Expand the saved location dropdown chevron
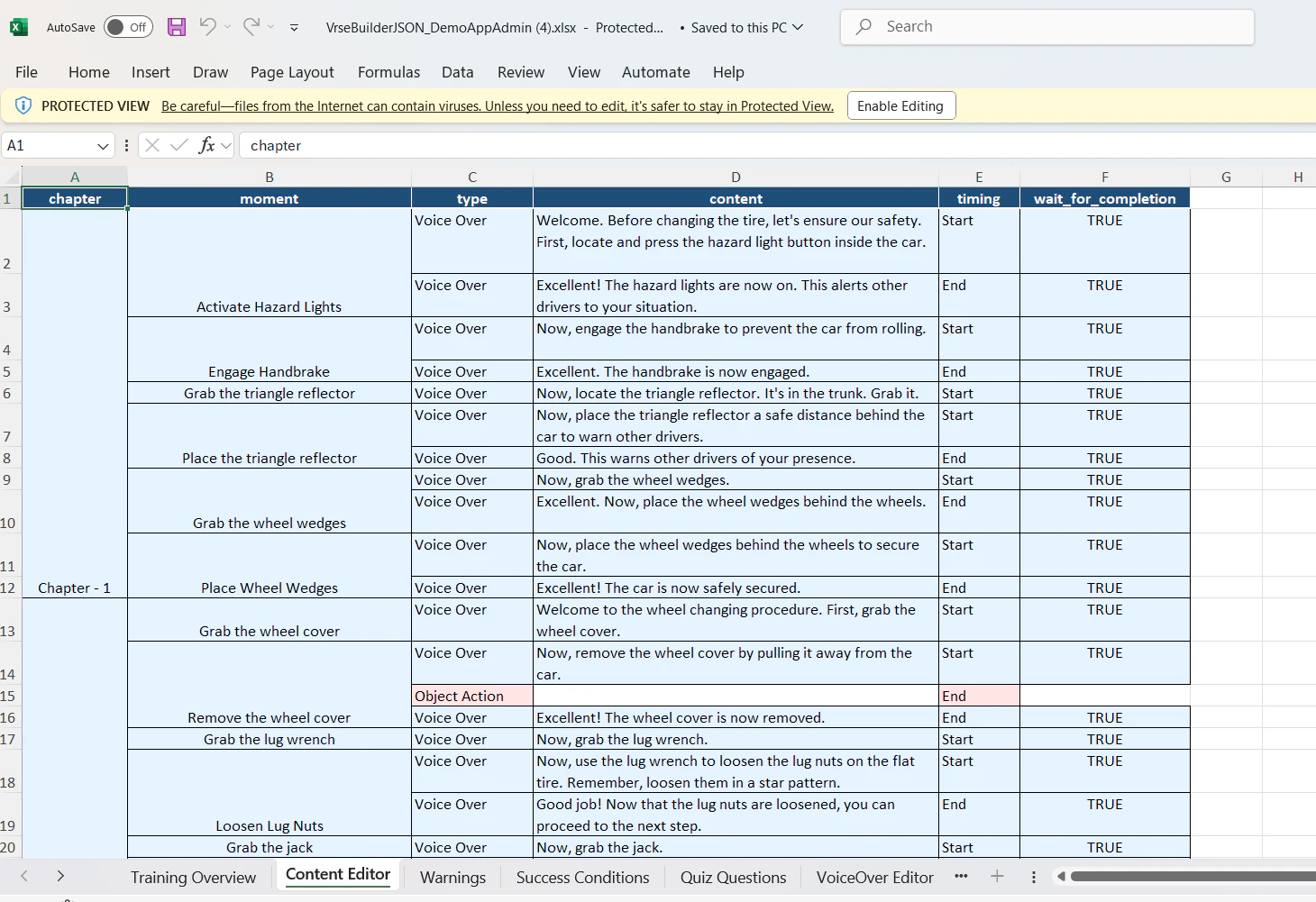 798,27
